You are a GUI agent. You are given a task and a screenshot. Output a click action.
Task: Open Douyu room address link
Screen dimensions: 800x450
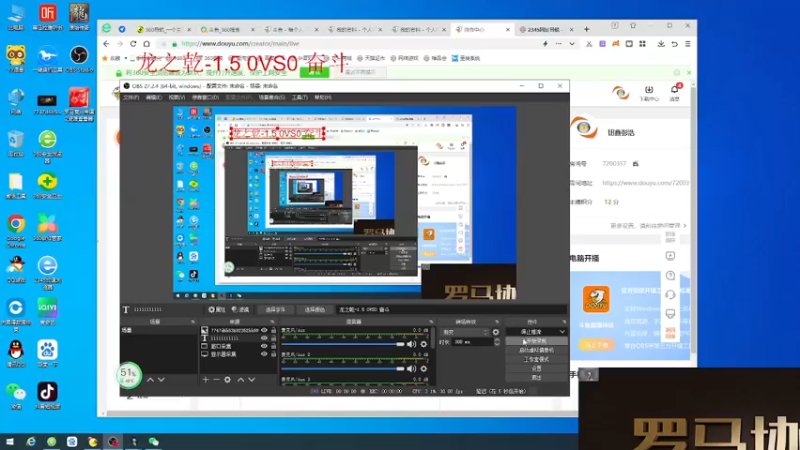(645, 183)
